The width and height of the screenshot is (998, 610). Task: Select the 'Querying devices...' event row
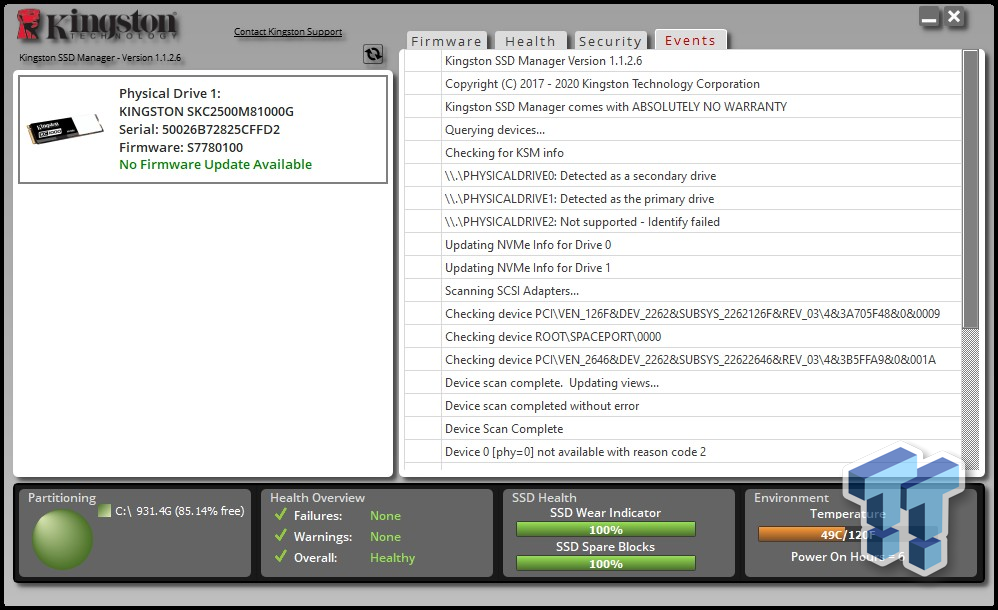(683, 129)
